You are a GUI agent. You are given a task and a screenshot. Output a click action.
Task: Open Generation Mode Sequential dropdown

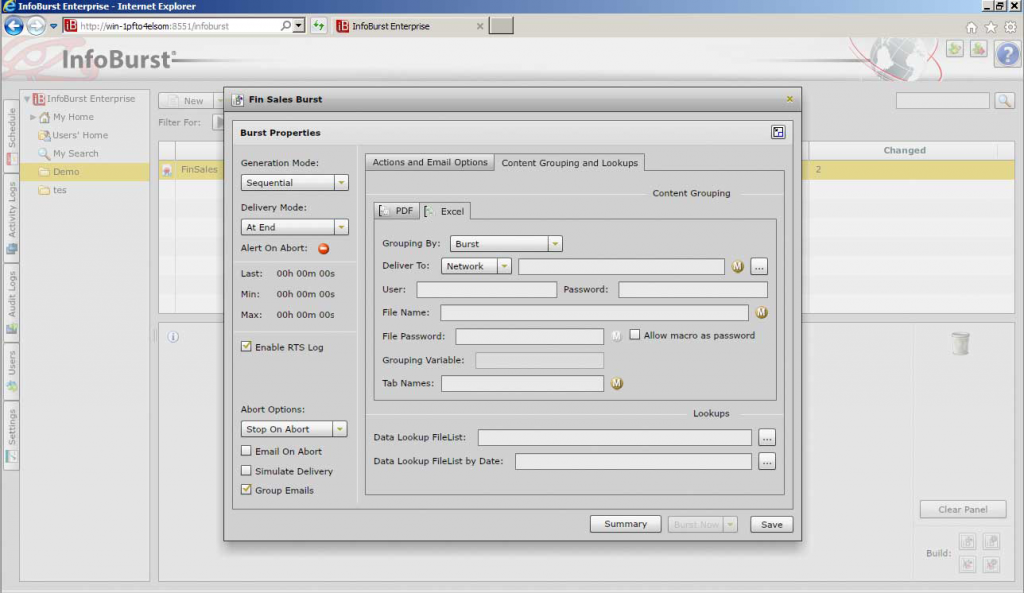point(341,183)
